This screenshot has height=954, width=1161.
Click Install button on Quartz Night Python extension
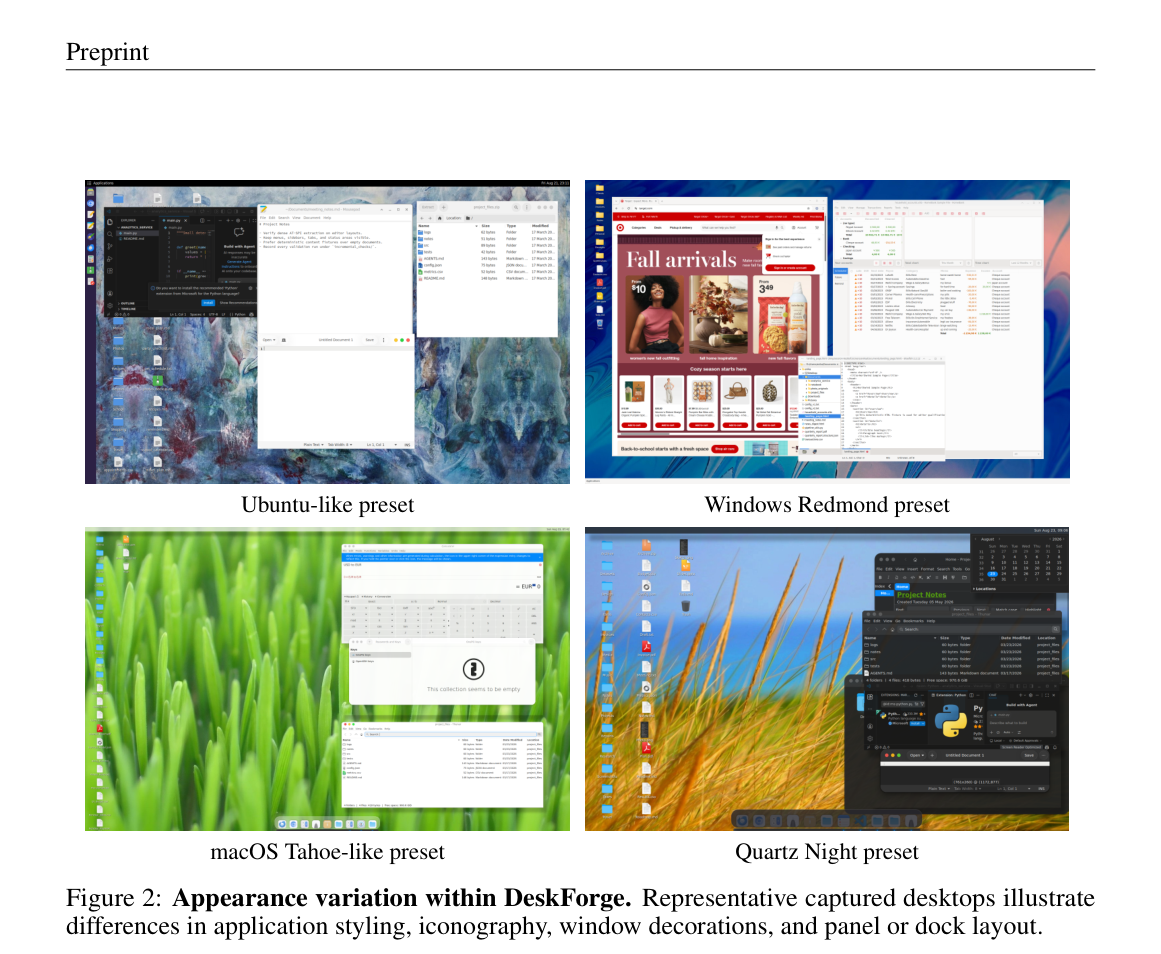(915, 724)
